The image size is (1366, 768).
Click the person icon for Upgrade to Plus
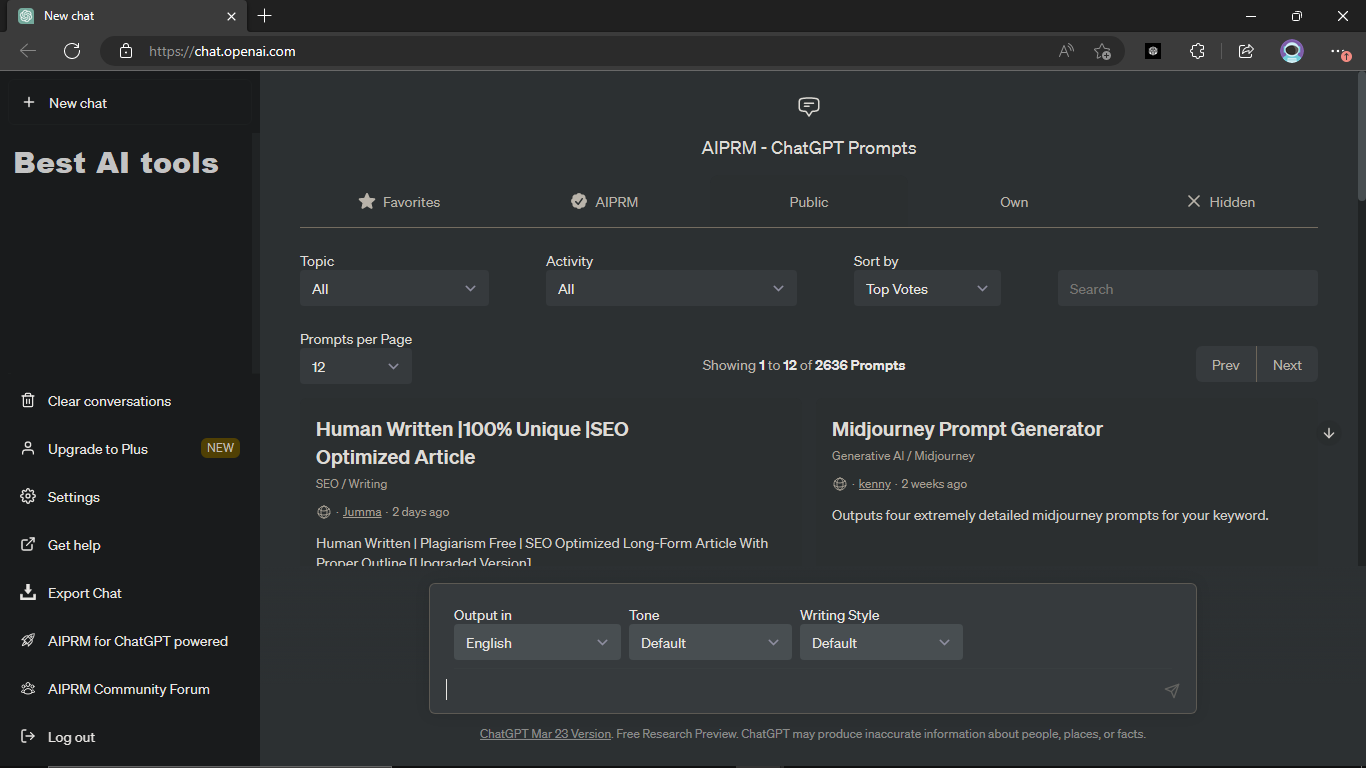click(x=28, y=448)
